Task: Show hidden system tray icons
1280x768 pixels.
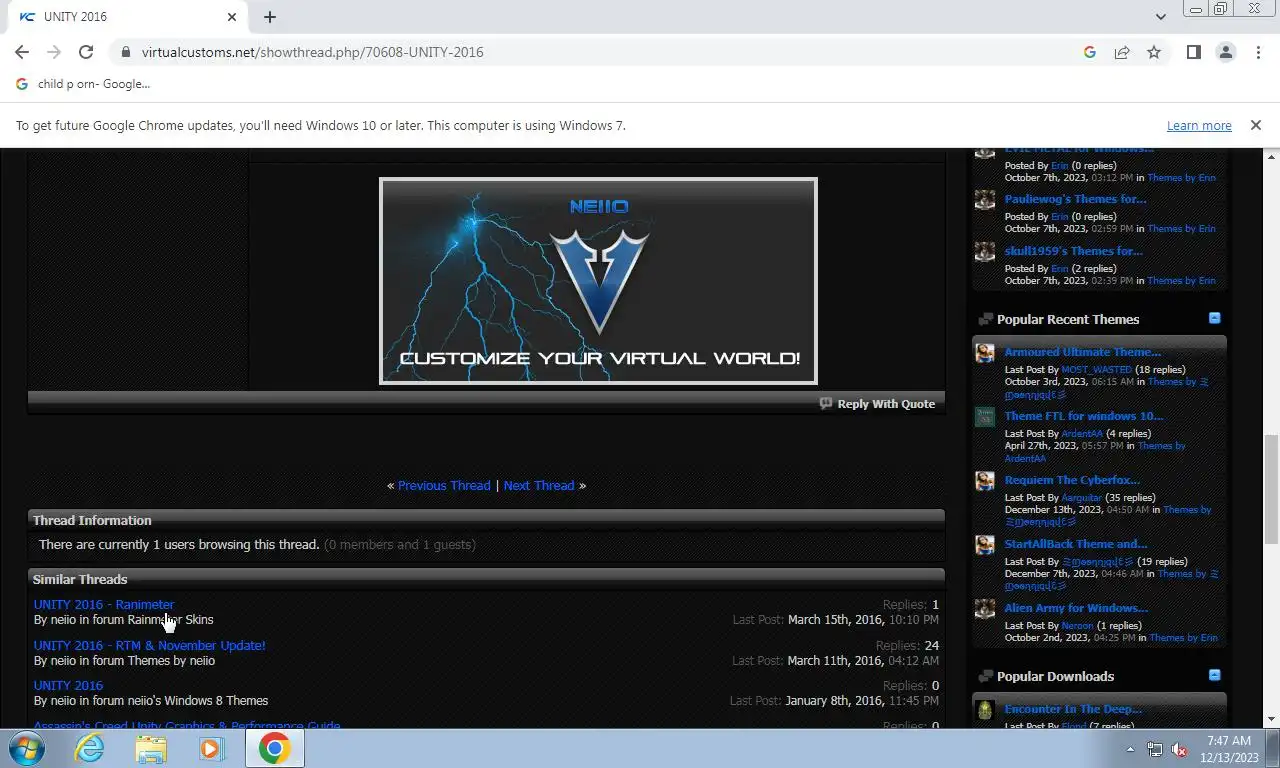Action: (x=1131, y=749)
